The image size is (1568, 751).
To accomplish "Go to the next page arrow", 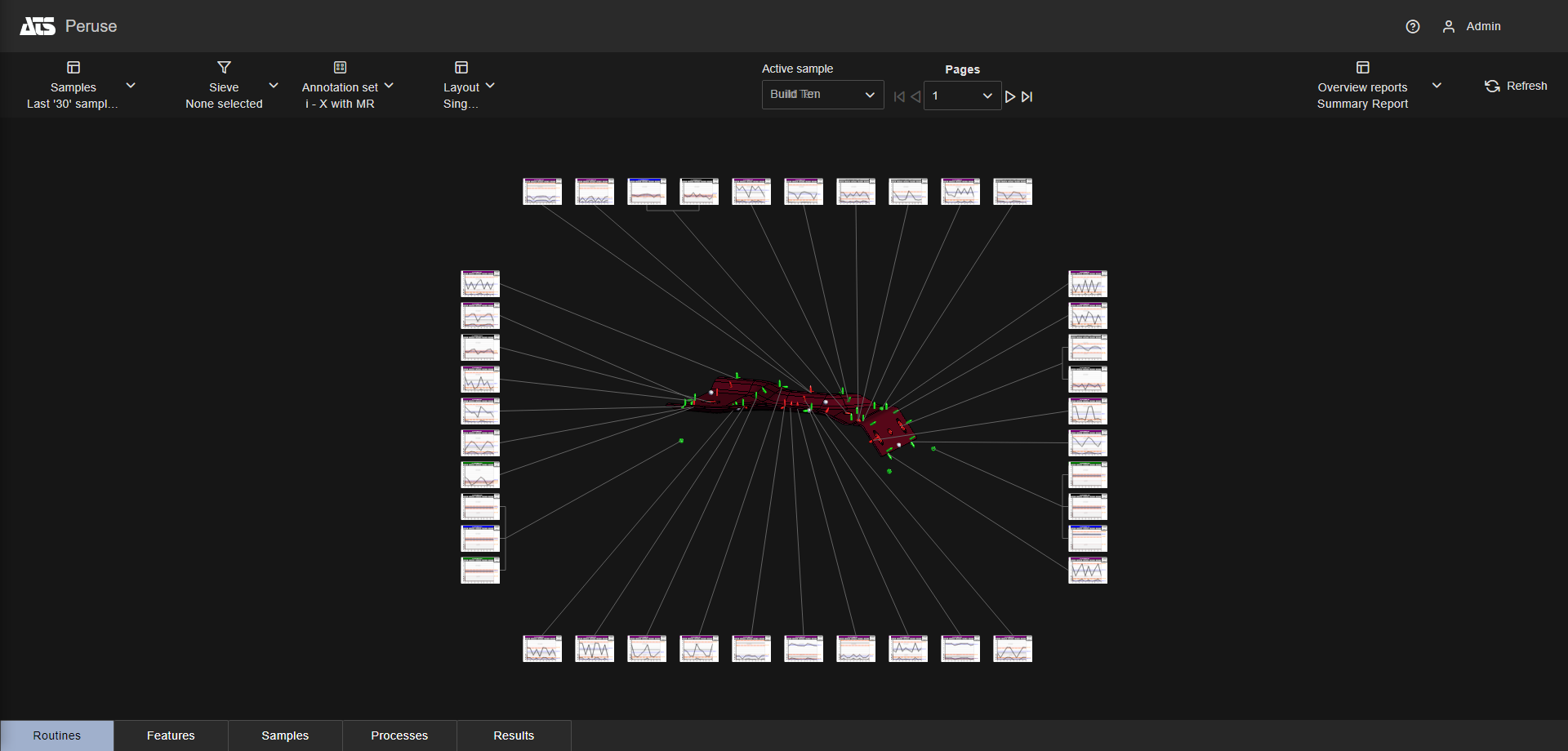I will pos(1010,96).
